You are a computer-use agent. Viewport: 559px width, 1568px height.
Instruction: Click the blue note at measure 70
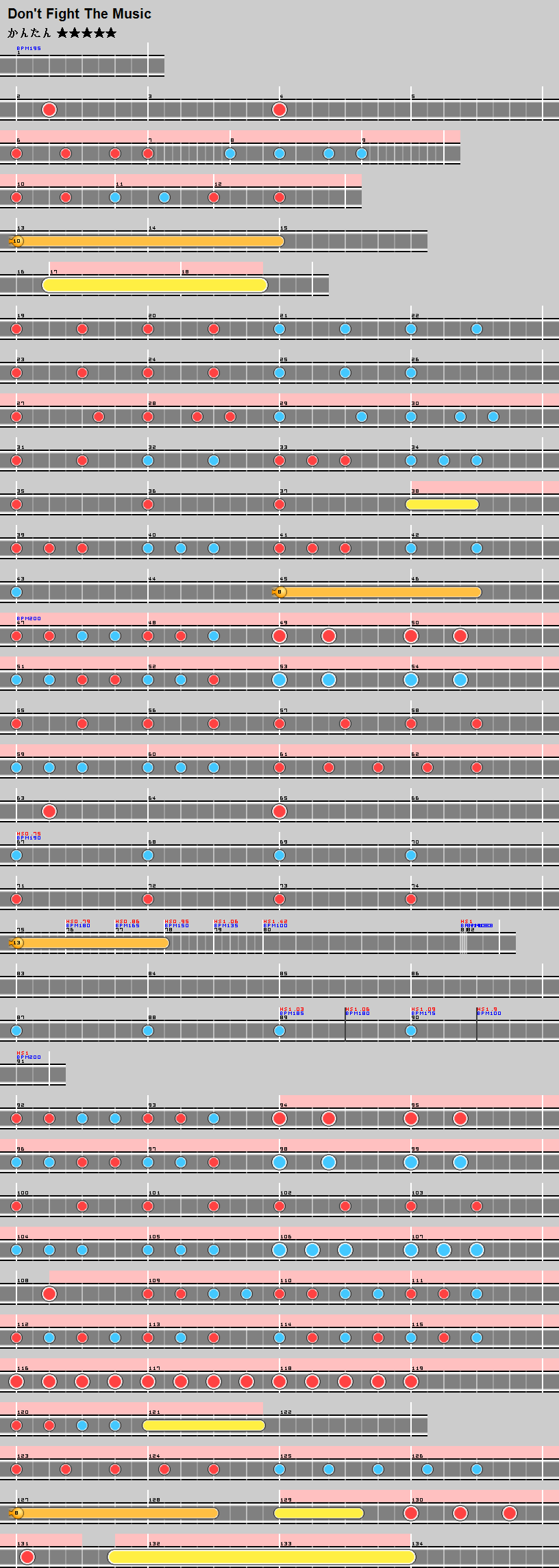click(411, 855)
